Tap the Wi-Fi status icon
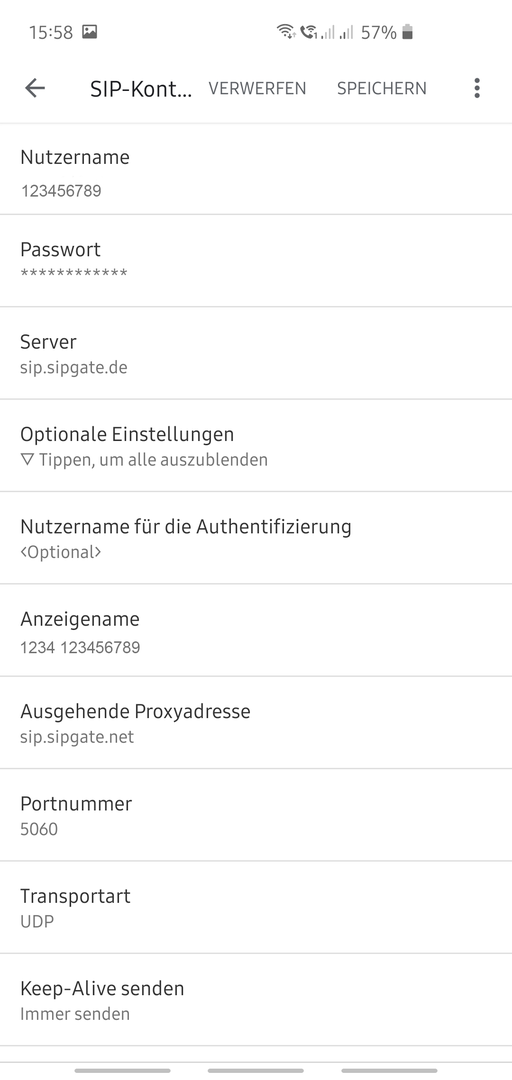512x1080 pixels. (x=285, y=32)
